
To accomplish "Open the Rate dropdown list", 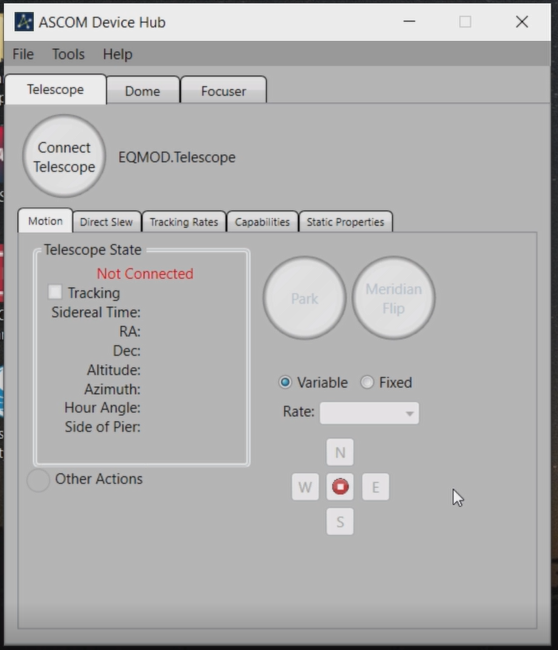I will coord(369,413).
